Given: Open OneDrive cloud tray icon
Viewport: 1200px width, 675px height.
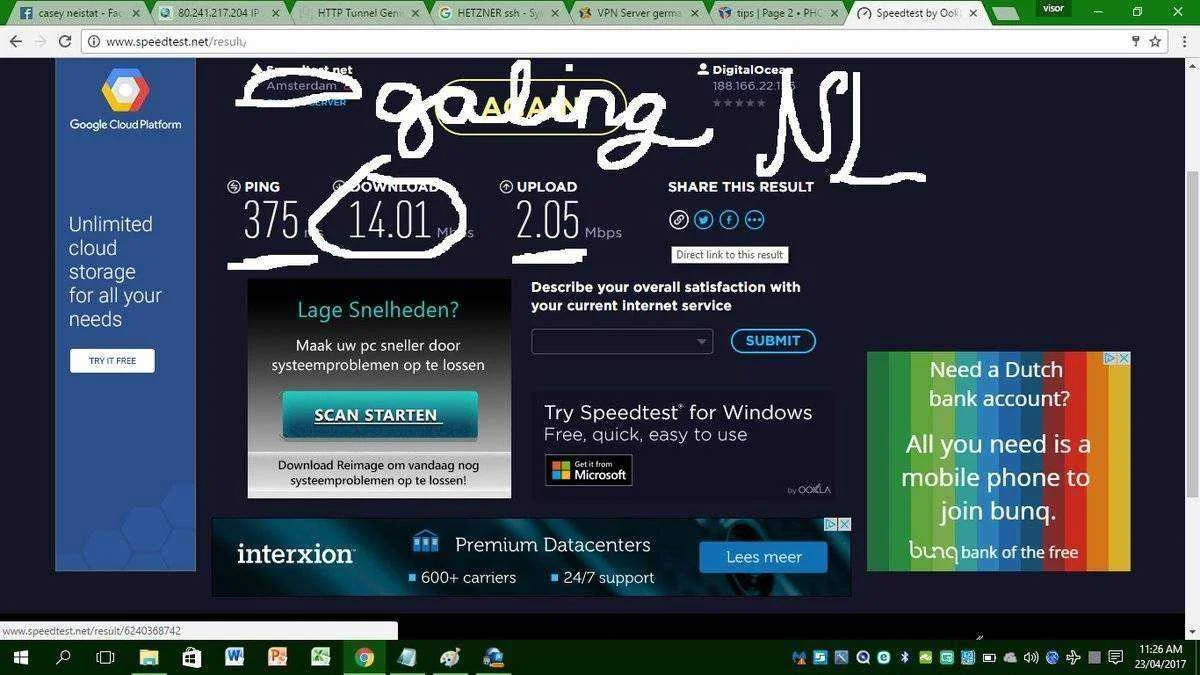Looking at the screenshot, I should 1010,657.
